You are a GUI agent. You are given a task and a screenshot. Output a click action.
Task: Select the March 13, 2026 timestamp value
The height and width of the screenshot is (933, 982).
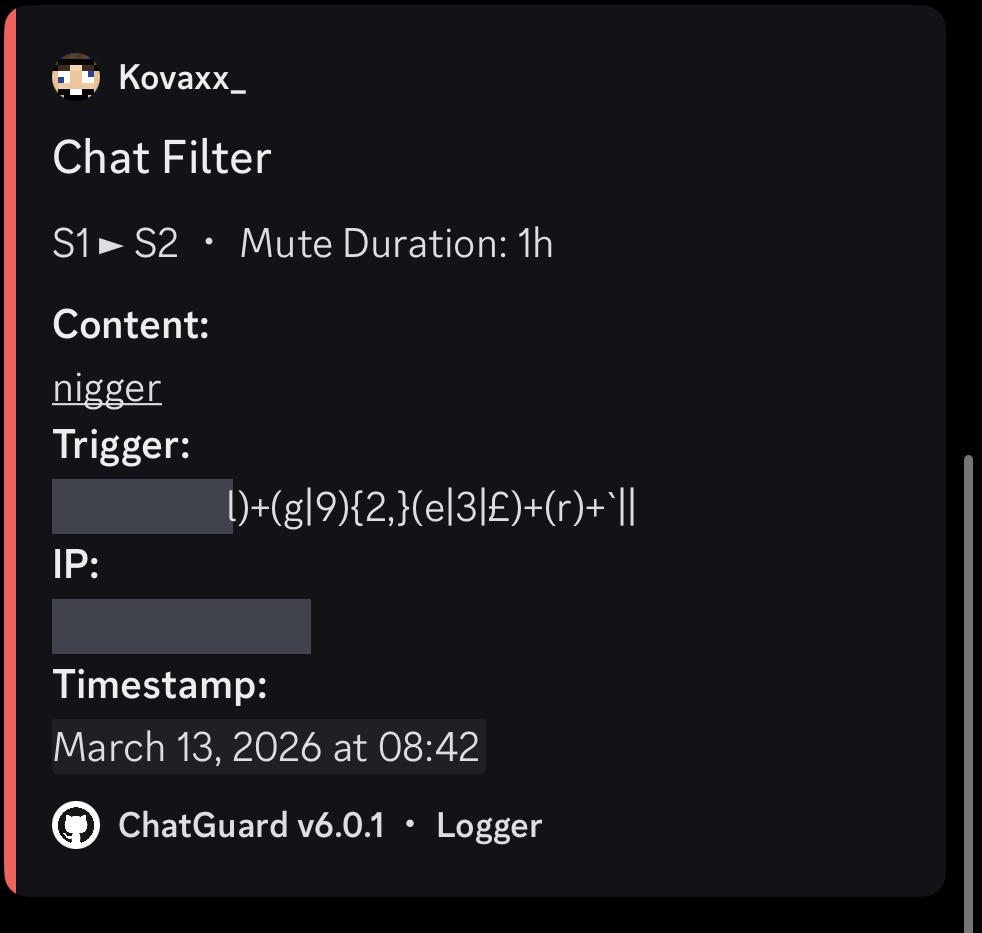click(267, 747)
